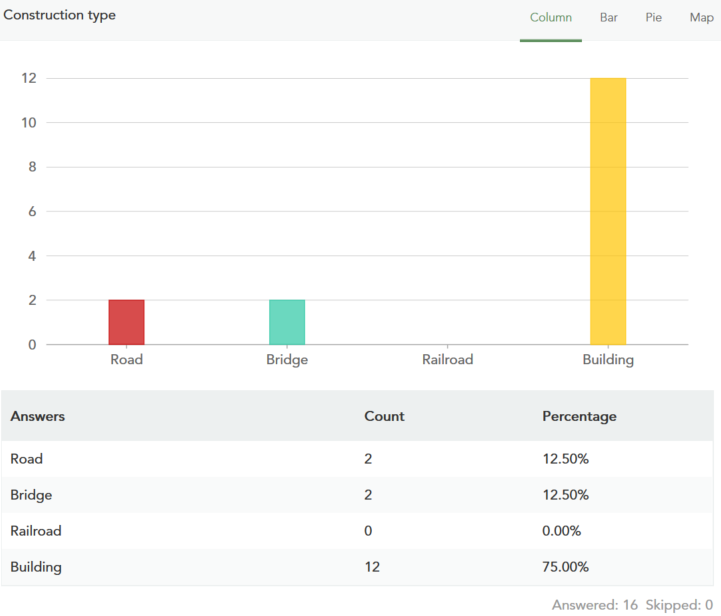Click the Count column header
The width and height of the screenshot is (721, 616).
(384, 416)
